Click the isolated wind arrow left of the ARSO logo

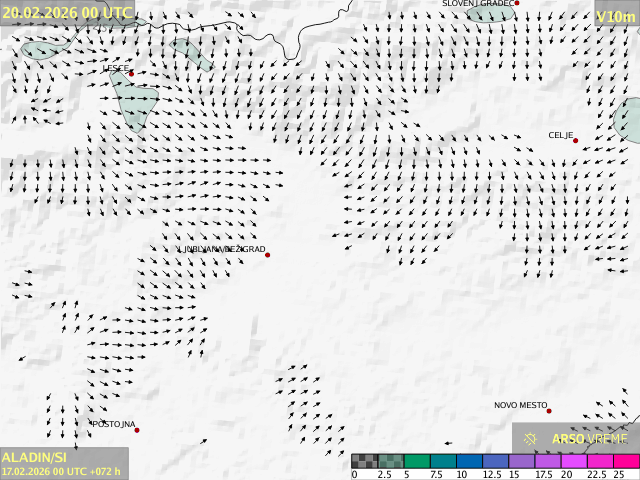[x=449, y=443]
